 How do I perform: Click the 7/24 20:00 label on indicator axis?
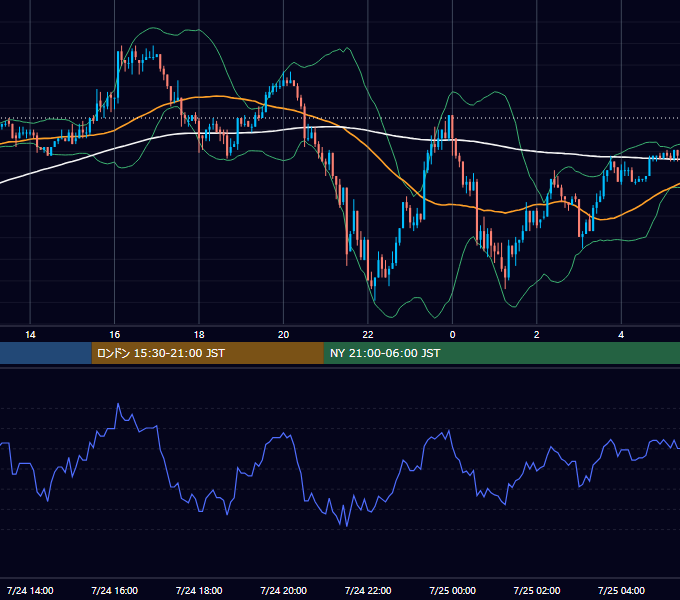[283, 590]
